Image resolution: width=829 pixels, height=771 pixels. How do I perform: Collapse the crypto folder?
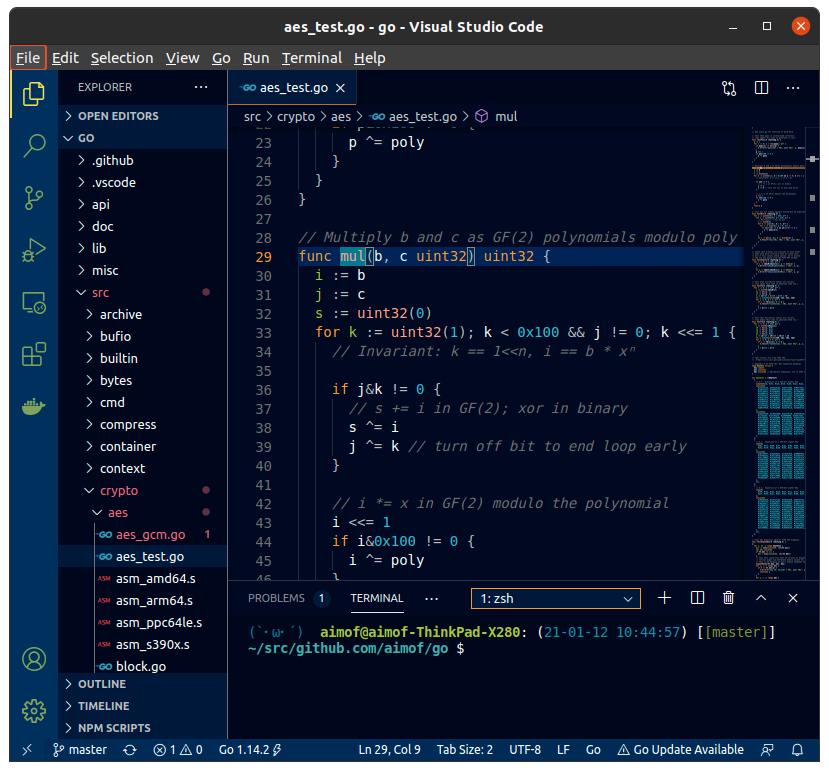pyautogui.click(x=143, y=491)
